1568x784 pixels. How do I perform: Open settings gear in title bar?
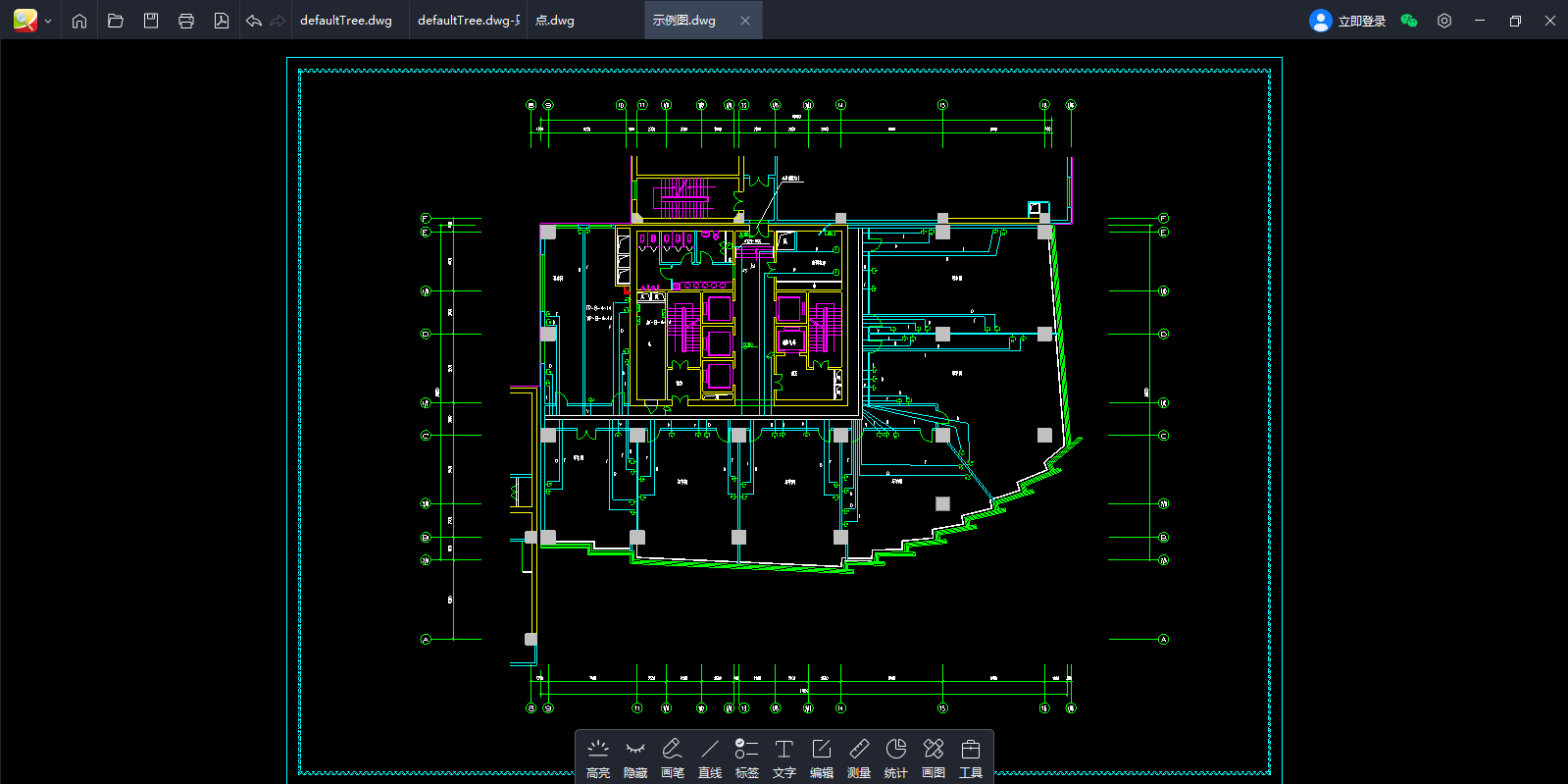coord(1444,21)
